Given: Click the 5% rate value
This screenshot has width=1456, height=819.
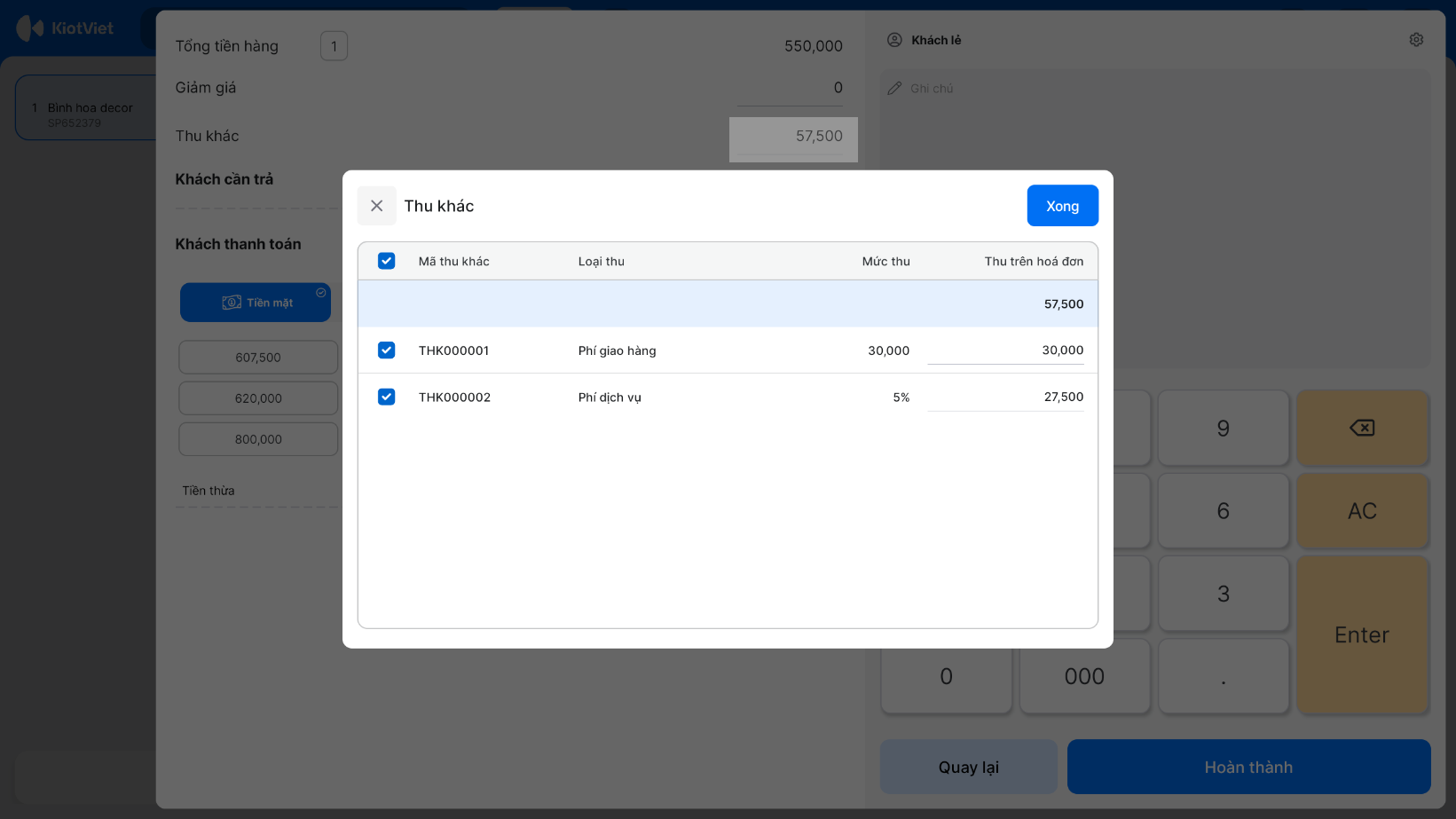Looking at the screenshot, I should coord(901,398).
